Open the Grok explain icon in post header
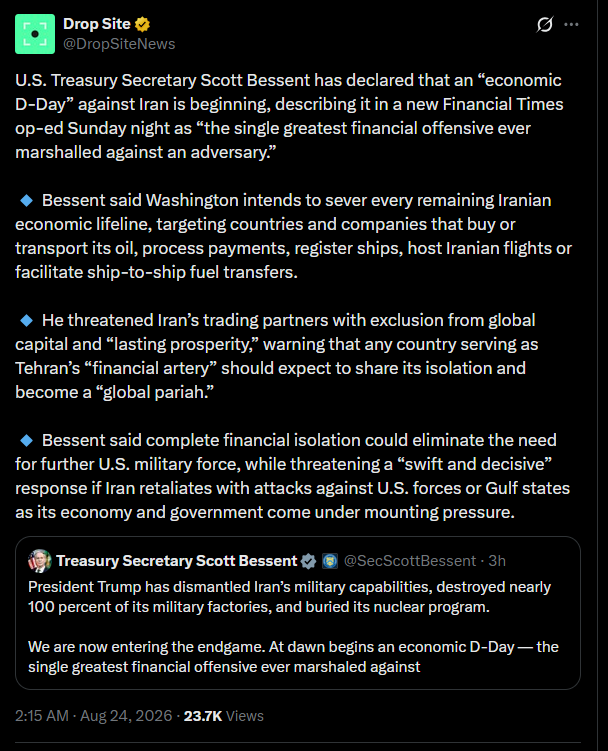This screenshot has width=608, height=751. click(x=545, y=24)
